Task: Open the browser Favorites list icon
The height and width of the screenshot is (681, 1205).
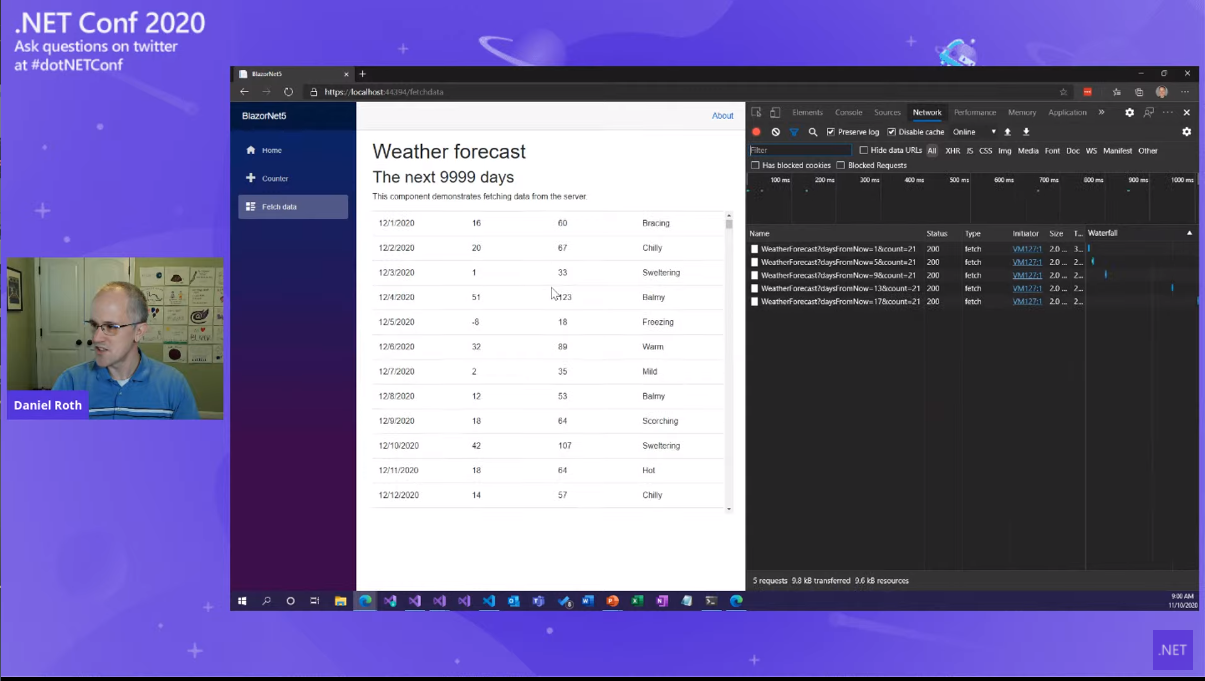Action: point(1117,92)
